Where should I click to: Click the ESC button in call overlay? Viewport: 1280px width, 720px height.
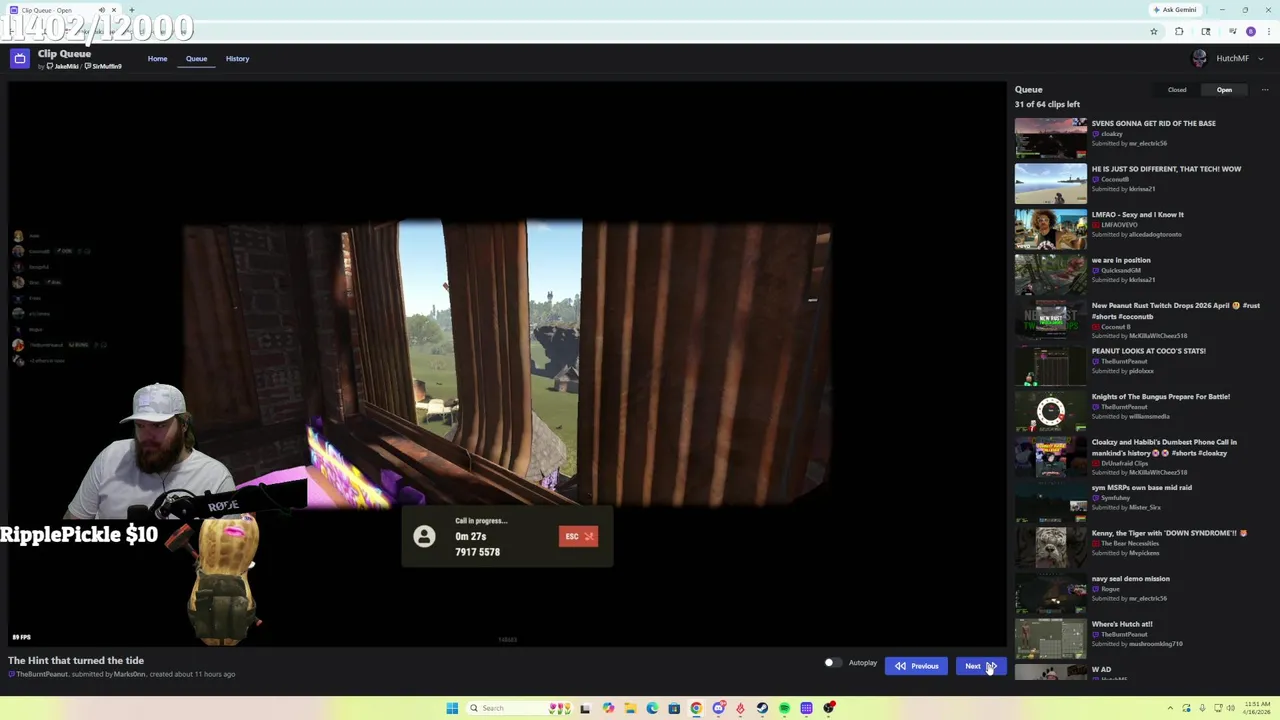click(578, 536)
